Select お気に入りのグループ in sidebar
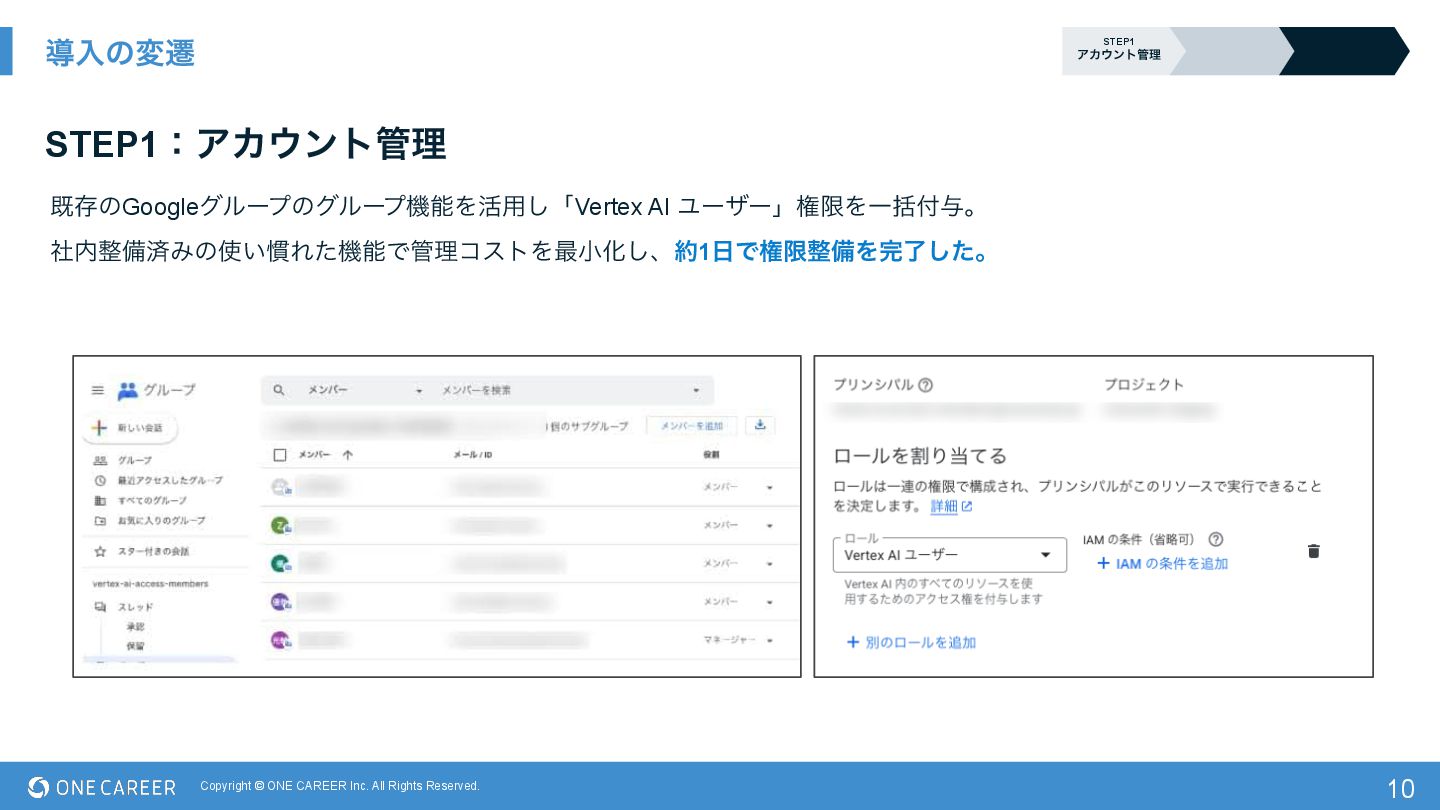 (161, 521)
